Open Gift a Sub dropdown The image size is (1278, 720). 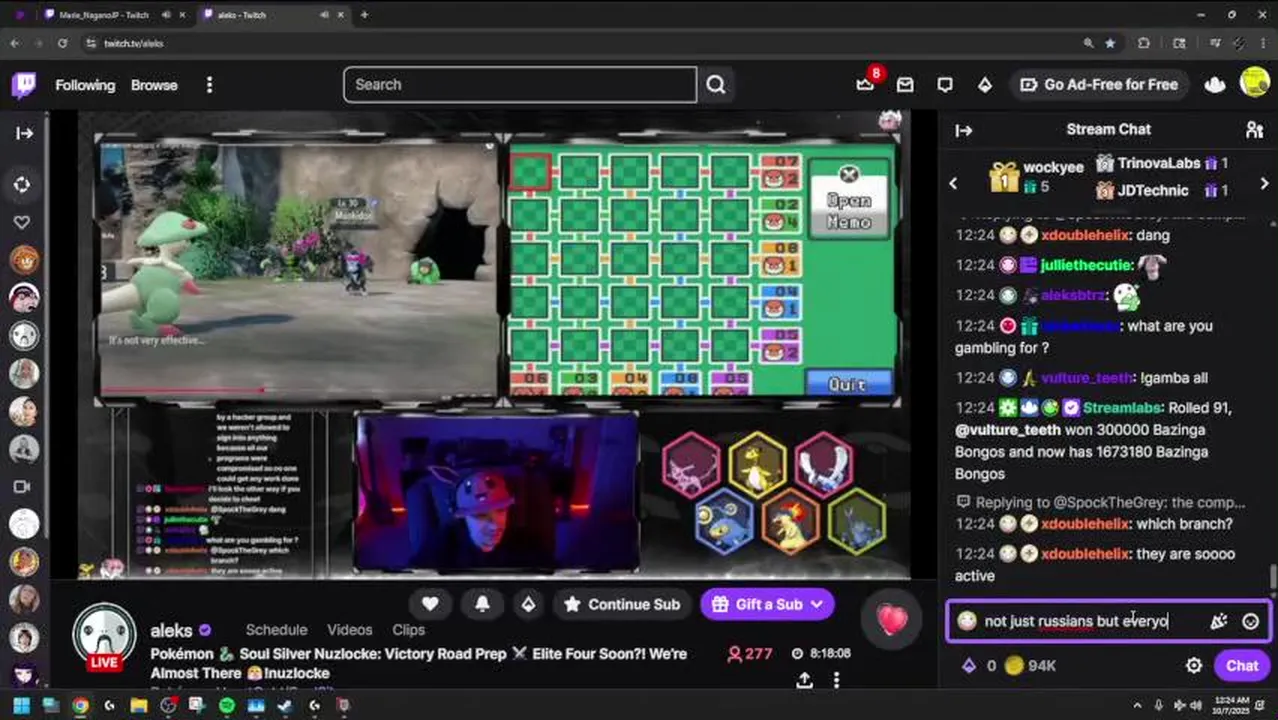tap(767, 604)
